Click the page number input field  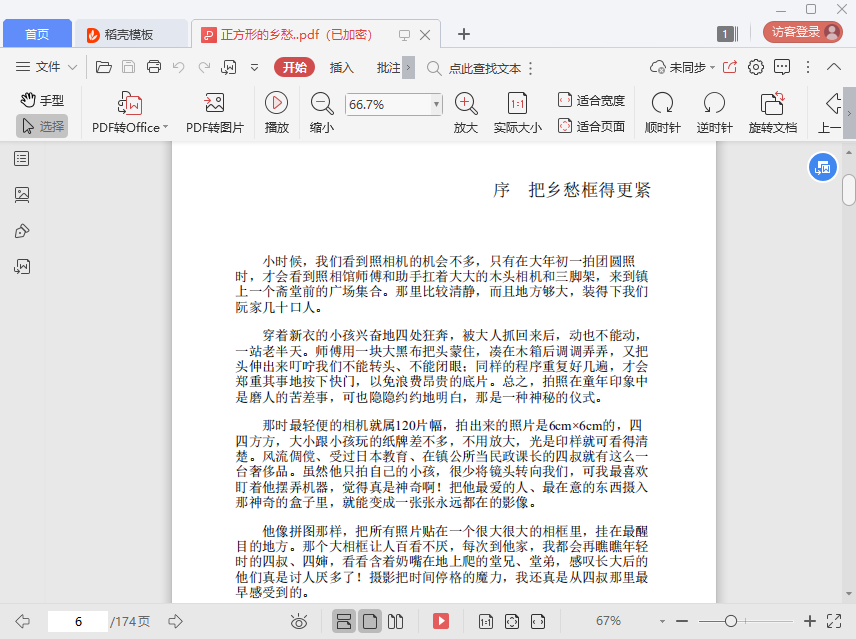point(78,621)
